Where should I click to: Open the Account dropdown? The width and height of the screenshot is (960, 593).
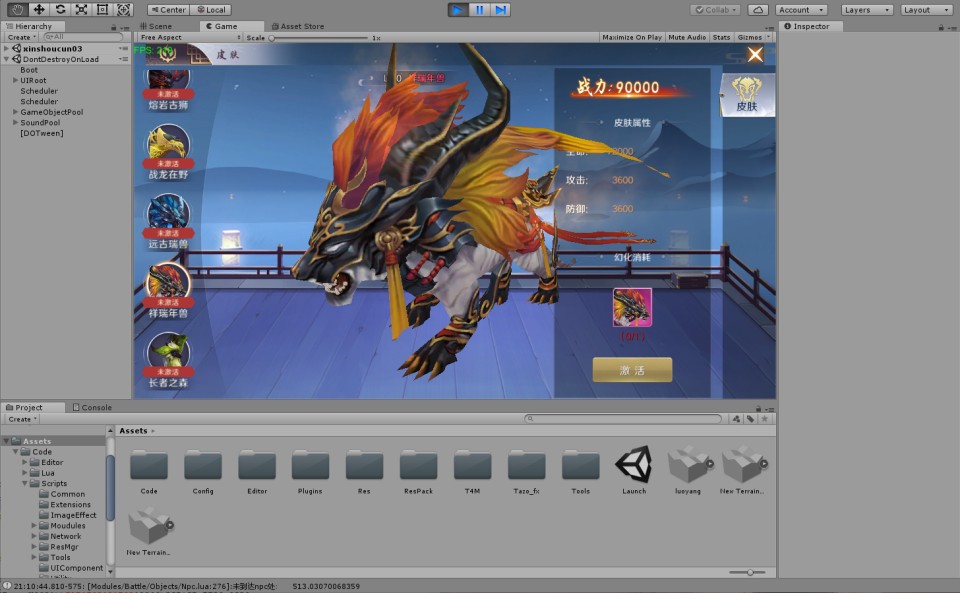coord(802,10)
